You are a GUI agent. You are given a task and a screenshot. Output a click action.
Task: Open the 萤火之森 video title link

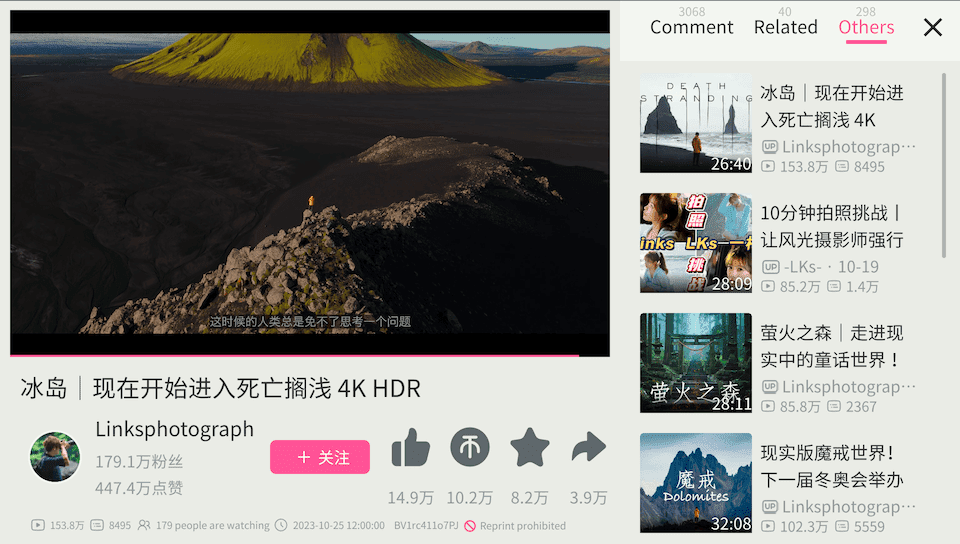[831, 346]
